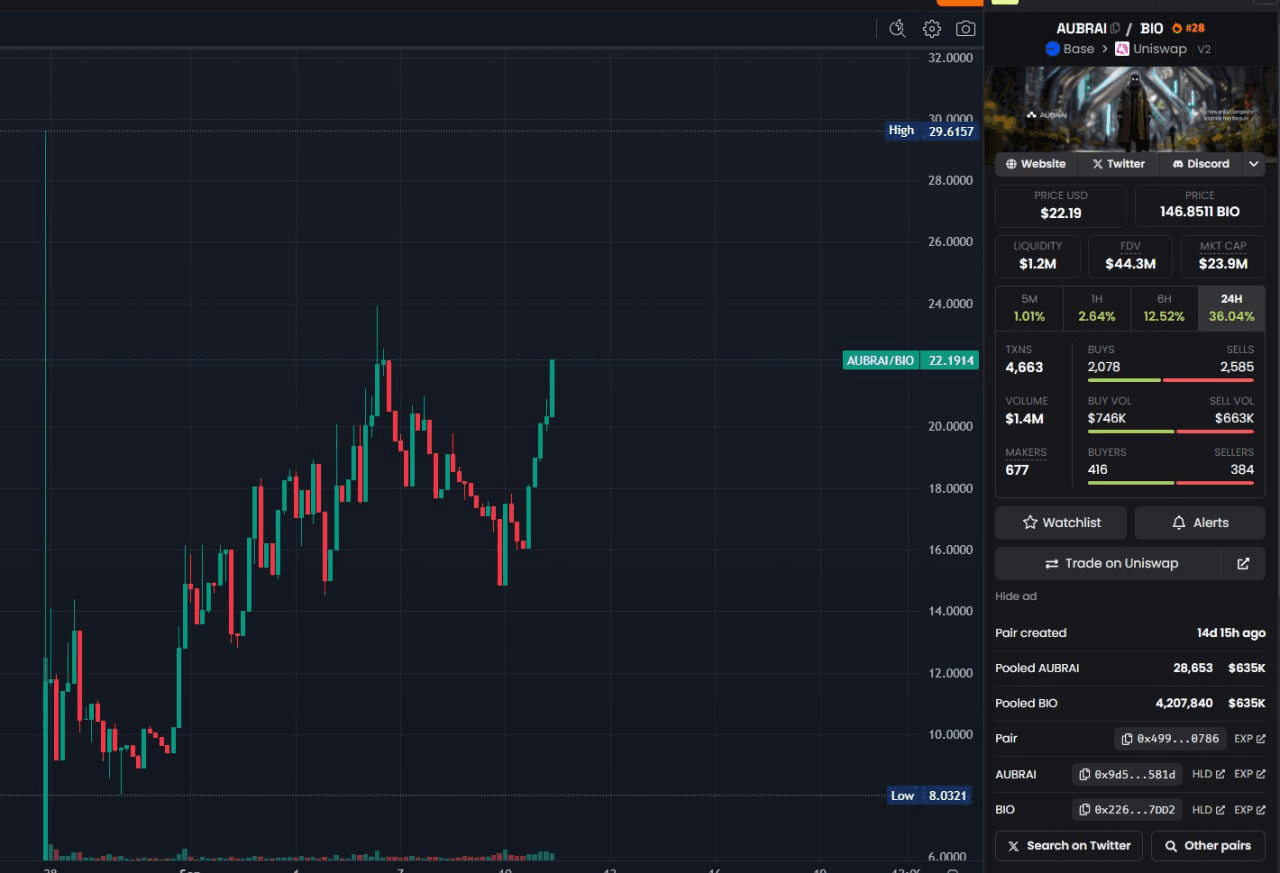Click the PRICE 146.8511 BIO box
This screenshot has height=873, width=1280.
[1200, 205]
